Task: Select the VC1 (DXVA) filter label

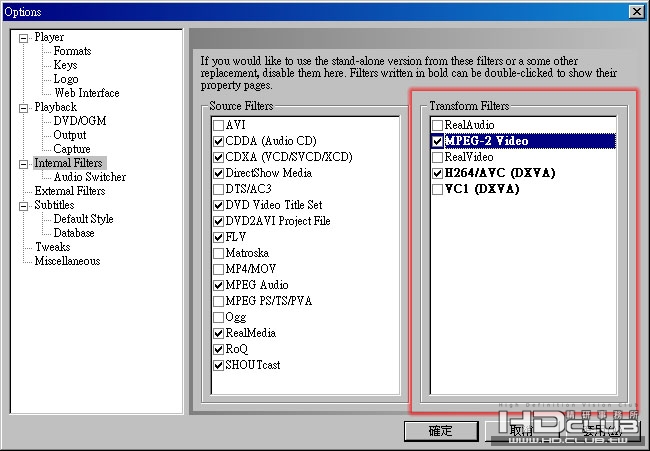Action: [482, 189]
